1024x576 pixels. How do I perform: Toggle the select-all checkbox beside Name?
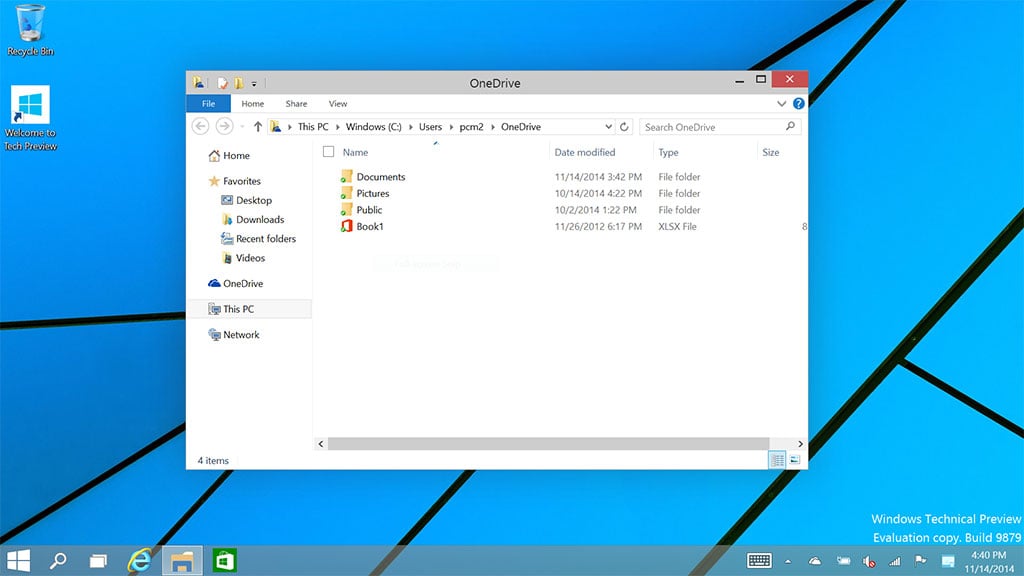(x=328, y=152)
